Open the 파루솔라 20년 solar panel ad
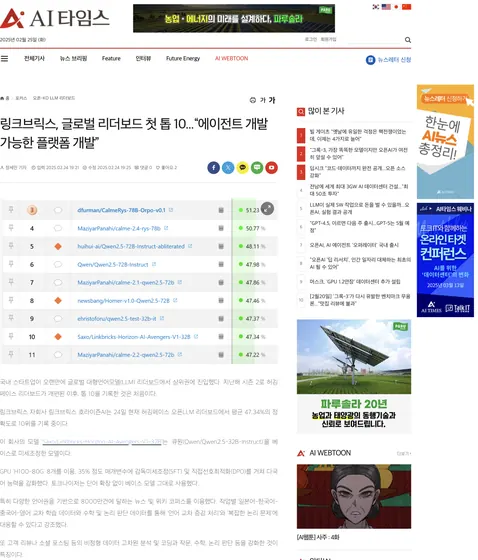478x560 pixels. click(x=354, y=376)
